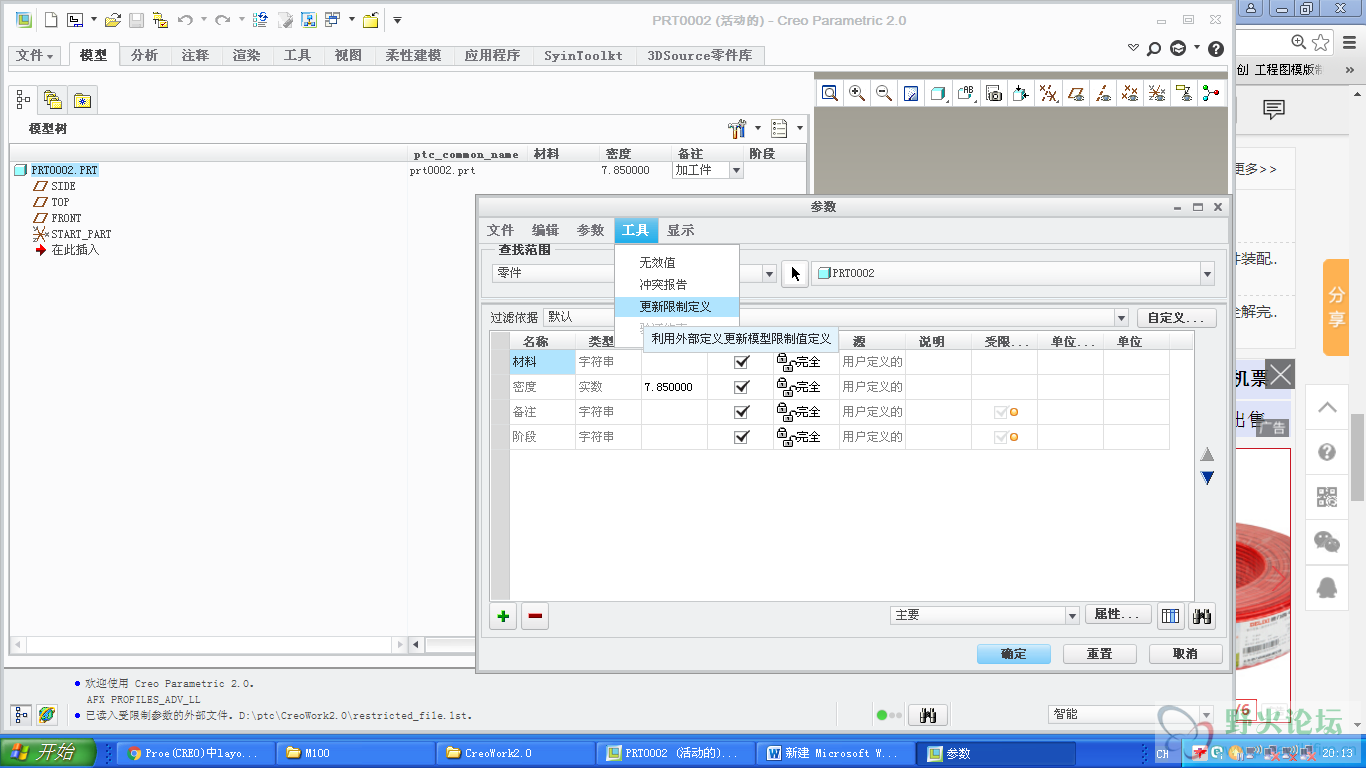Image resolution: width=1366 pixels, height=768 pixels.
Task: Zoom out on the graphics view
Action: point(884,93)
